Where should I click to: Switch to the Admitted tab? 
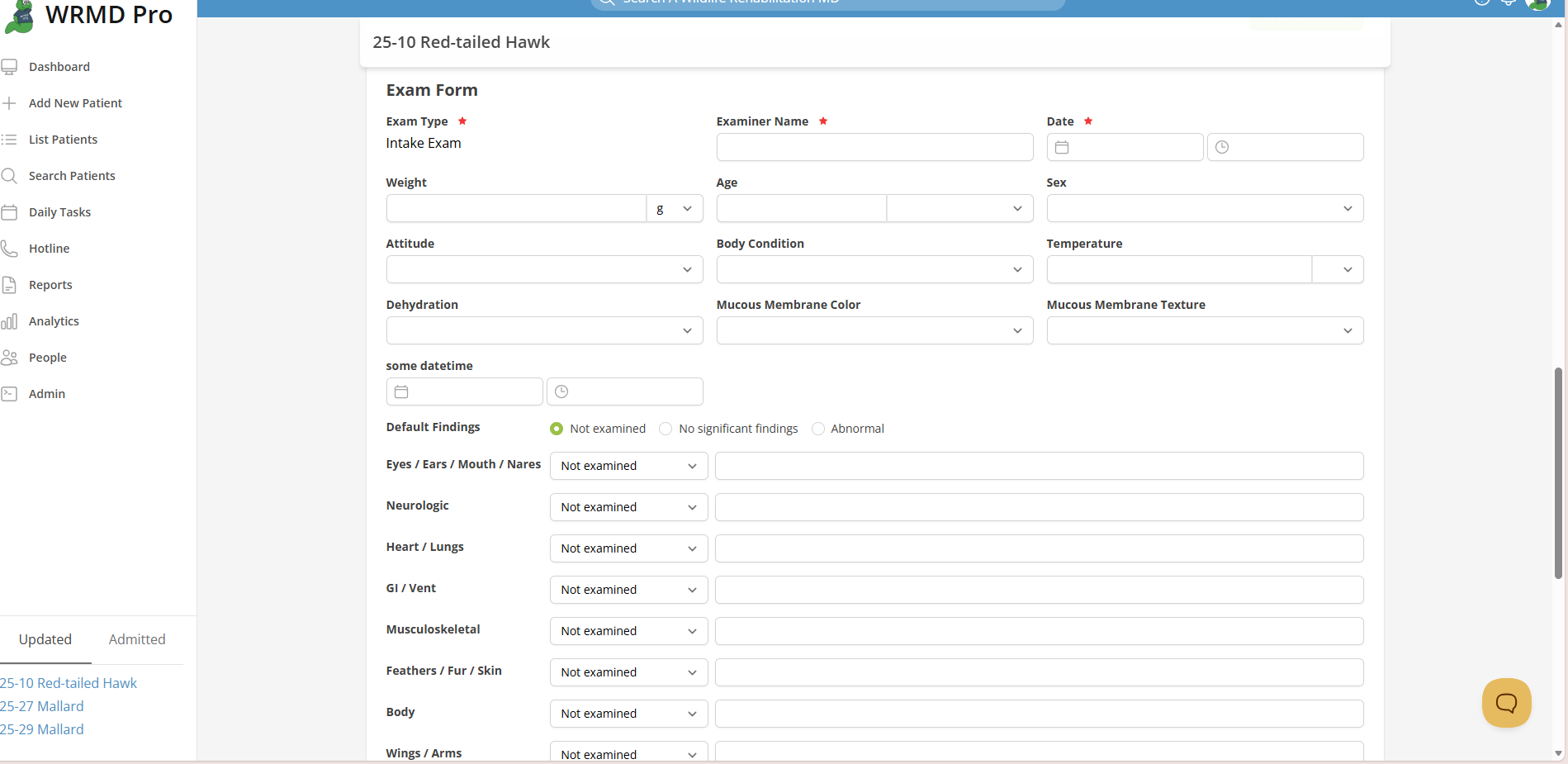pos(137,639)
